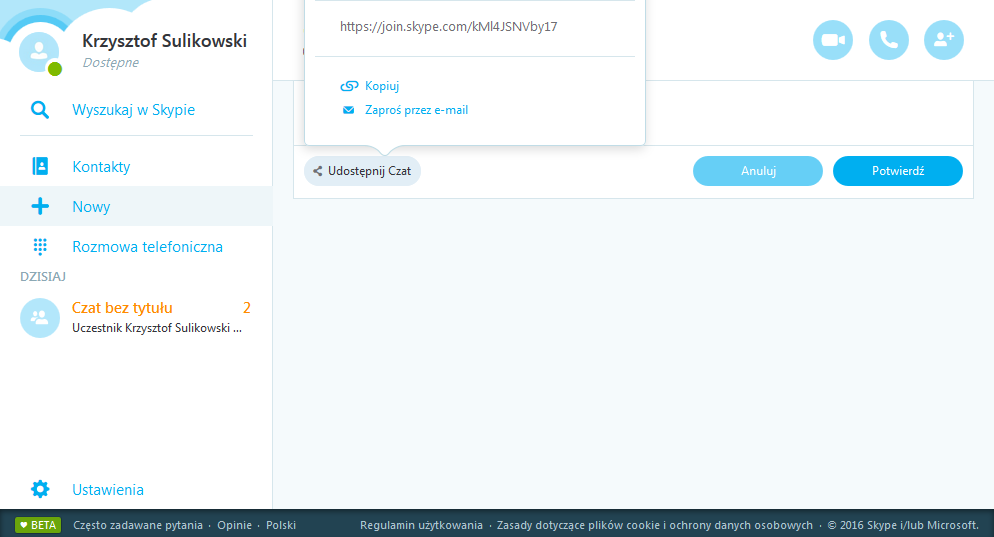
Task: Click the Krzysztof Sulikowski name heading
Action: coord(164,41)
